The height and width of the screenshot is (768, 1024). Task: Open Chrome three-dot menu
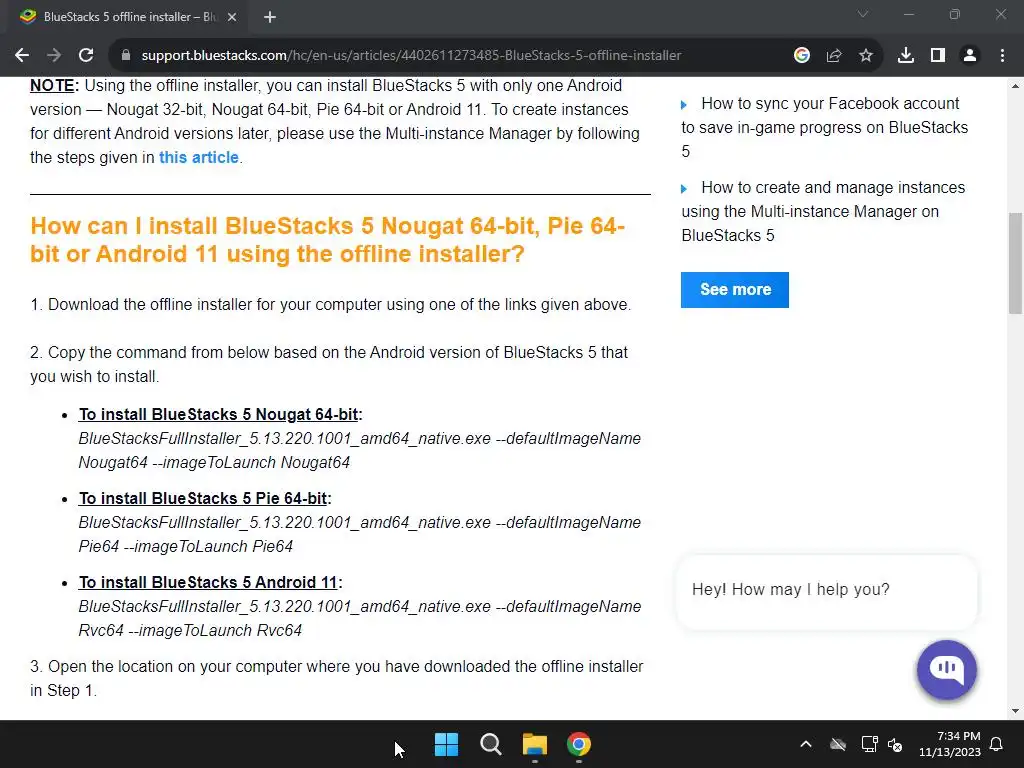coord(1002,56)
